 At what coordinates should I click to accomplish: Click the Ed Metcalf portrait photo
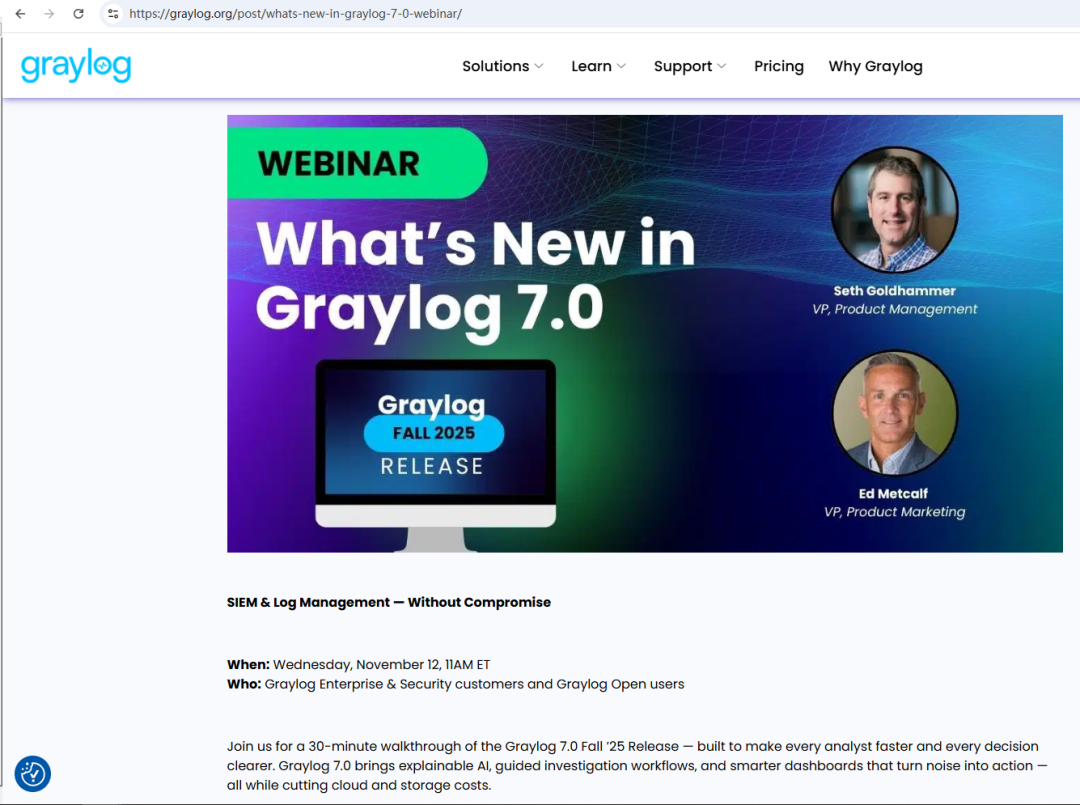[894, 412]
